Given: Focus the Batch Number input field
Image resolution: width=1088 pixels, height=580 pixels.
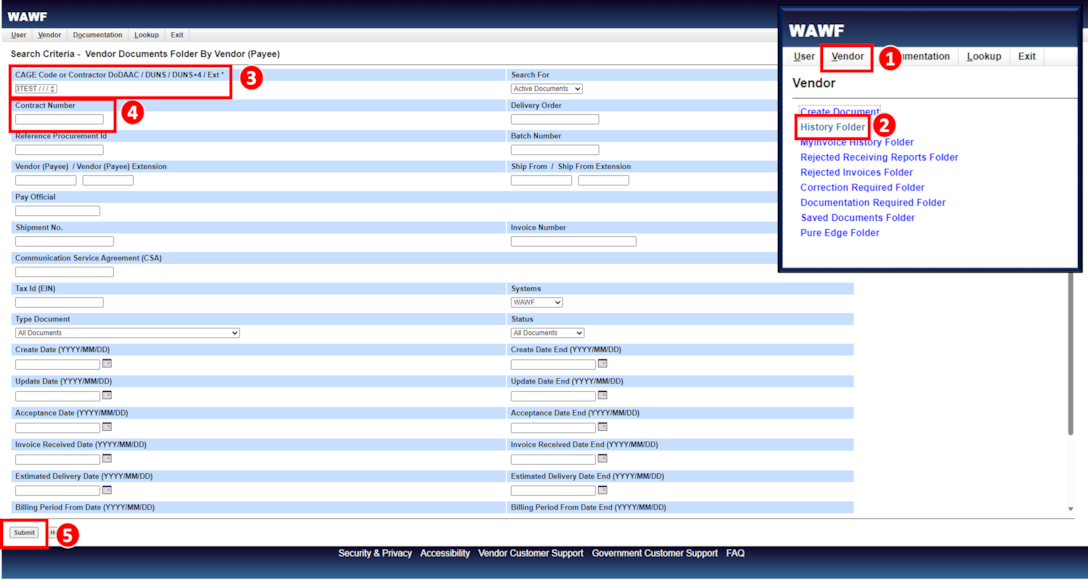Looking at the screenshot, I should click(555, 150).
